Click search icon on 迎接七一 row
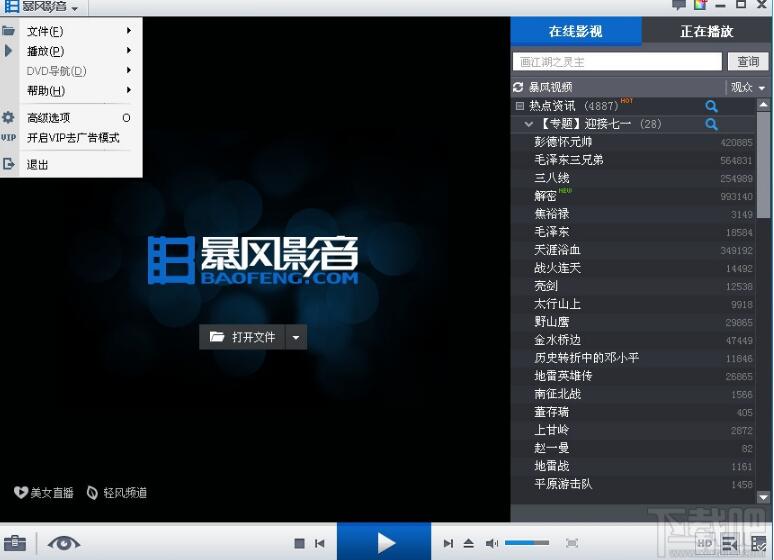 (x=711, y=124)
